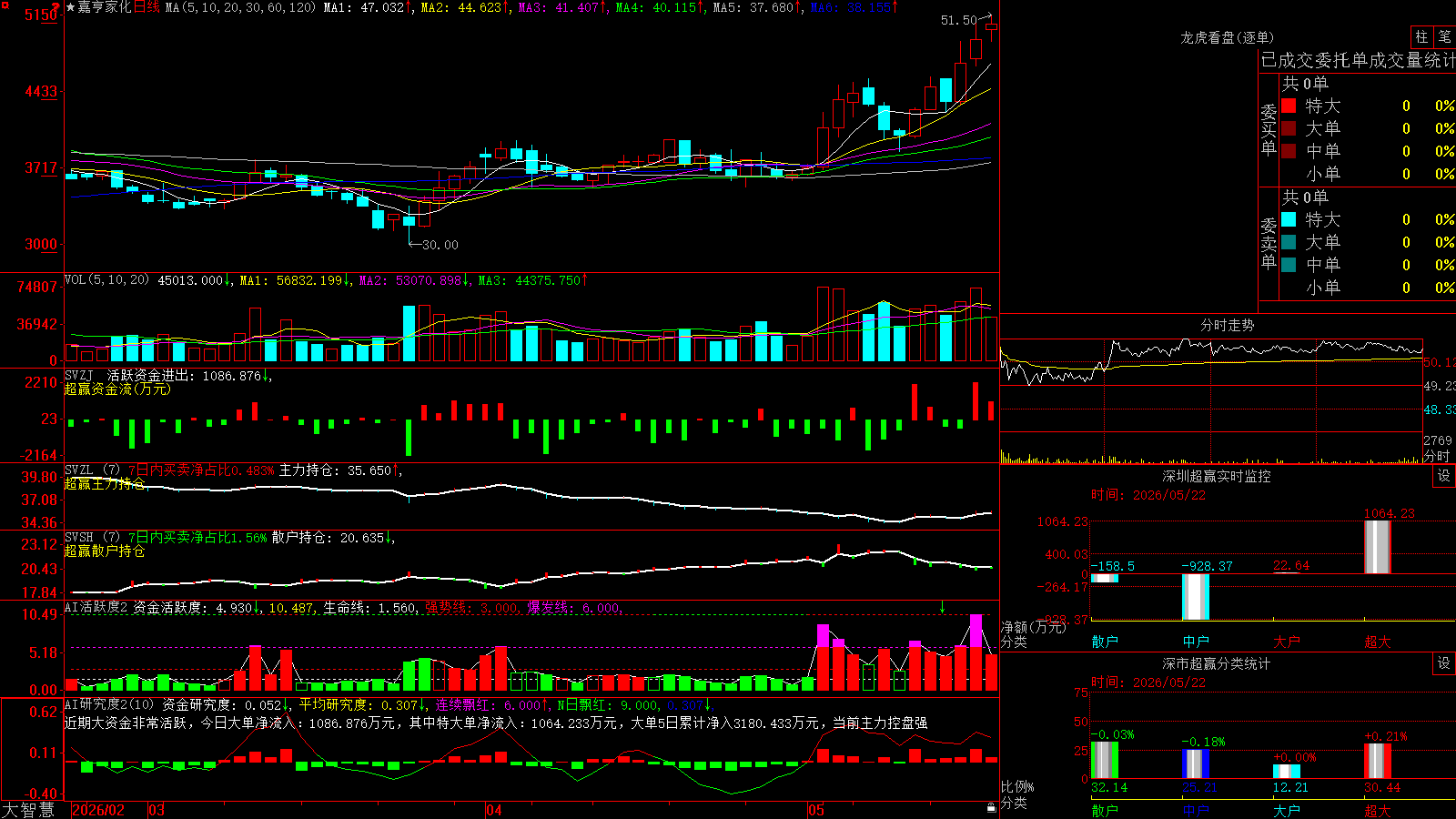The width and height of the screenshot is (1456, 819).
Task: Click the 超赢散户持仓 label
Action: coord(105,551)
